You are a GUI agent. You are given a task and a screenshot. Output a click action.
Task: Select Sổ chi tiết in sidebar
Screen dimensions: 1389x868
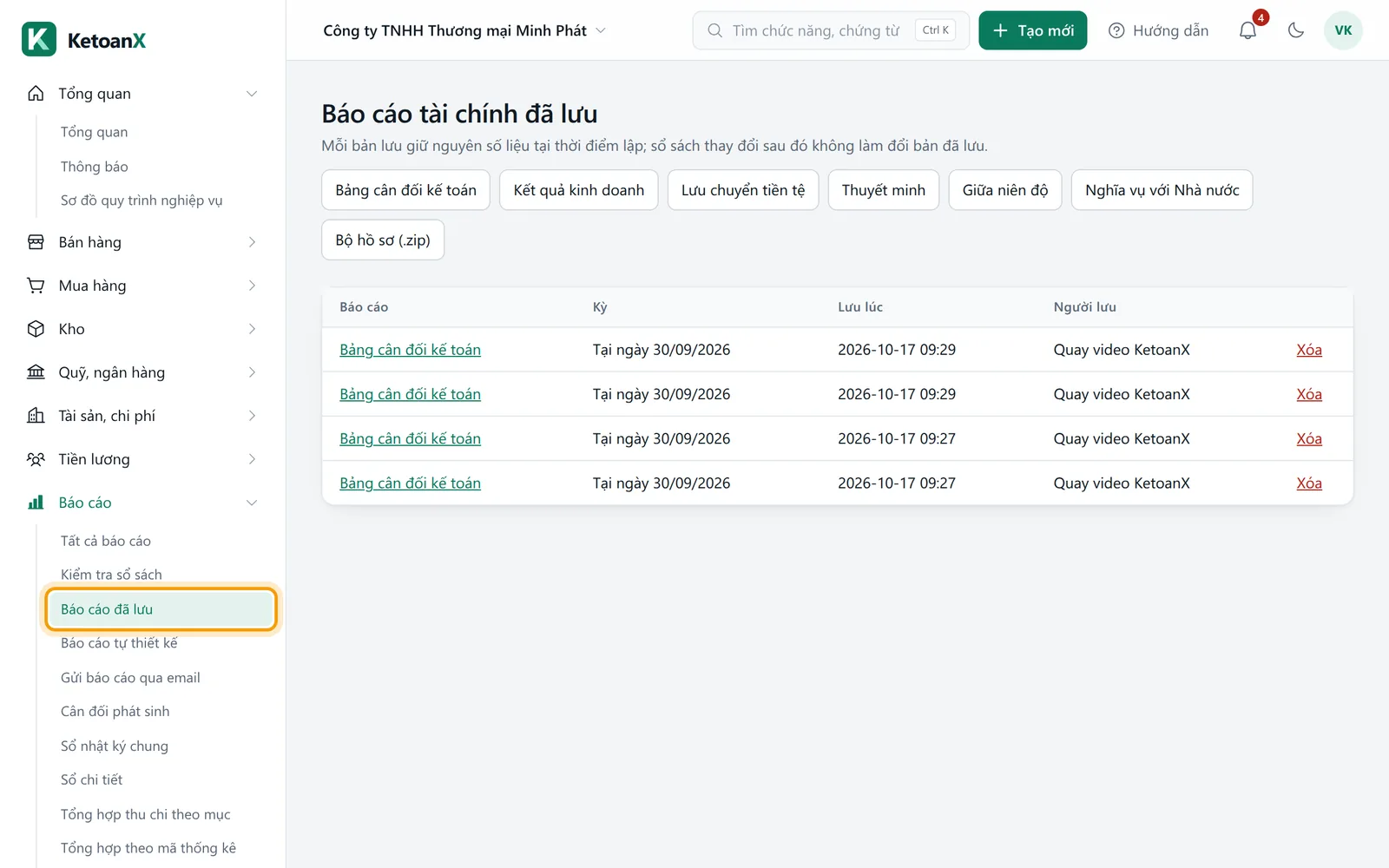(x=91, y=780)
